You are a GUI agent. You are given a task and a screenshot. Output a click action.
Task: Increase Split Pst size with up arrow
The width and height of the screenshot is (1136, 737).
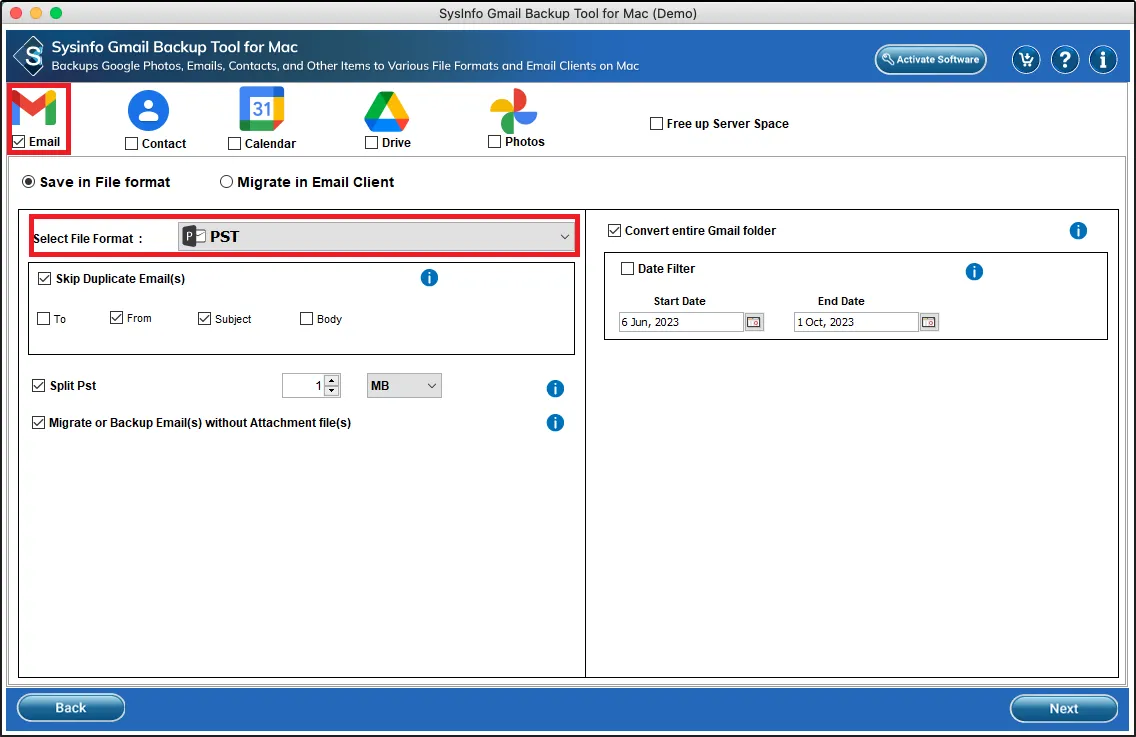pos(332,380)
